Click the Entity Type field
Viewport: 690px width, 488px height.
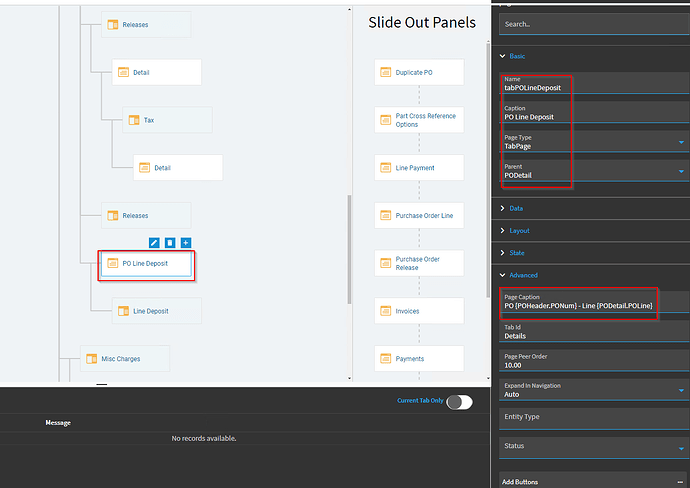point(594,418)
